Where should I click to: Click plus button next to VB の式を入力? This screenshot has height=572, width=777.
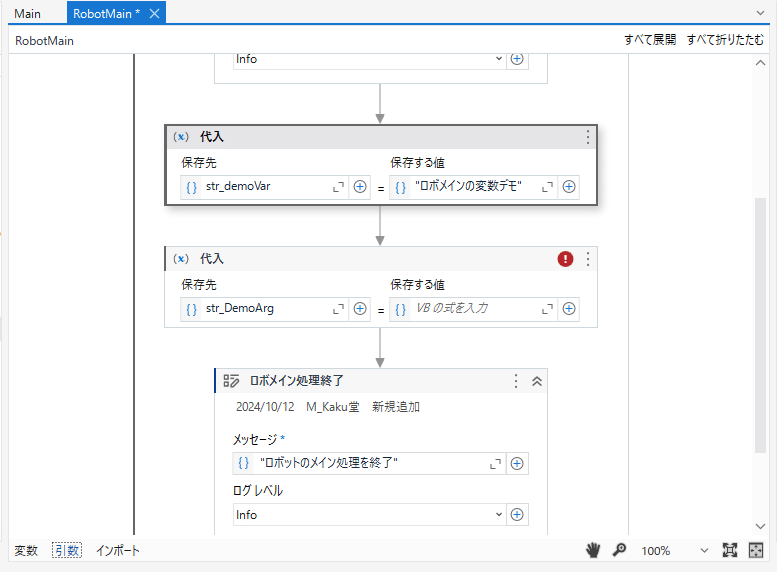click(569, 309)
